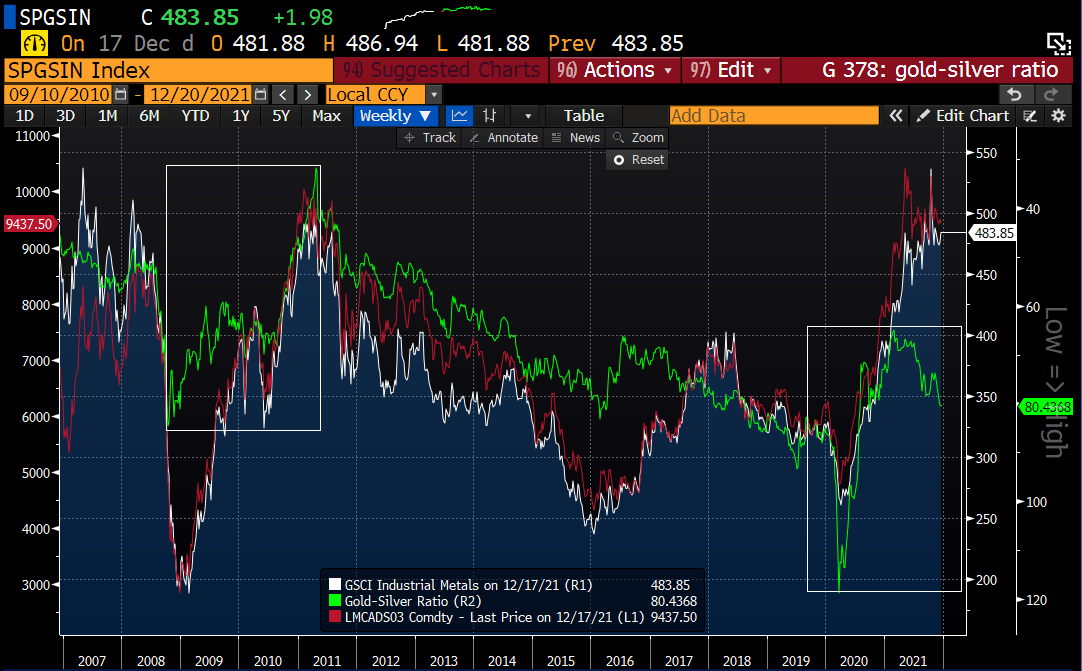Click the G 378: gold-silver ratio title
Screen dimensions: 1082x671
point(940,70)
